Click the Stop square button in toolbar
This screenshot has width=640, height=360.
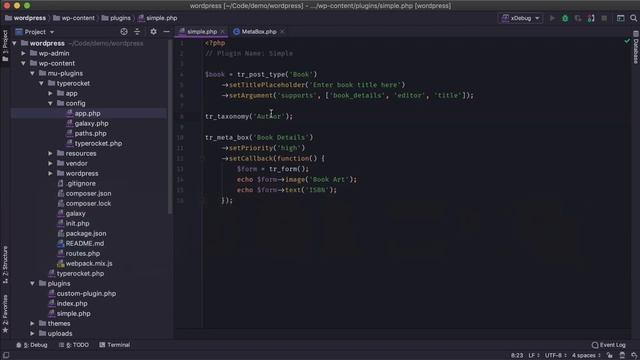[x=604, y=18]
